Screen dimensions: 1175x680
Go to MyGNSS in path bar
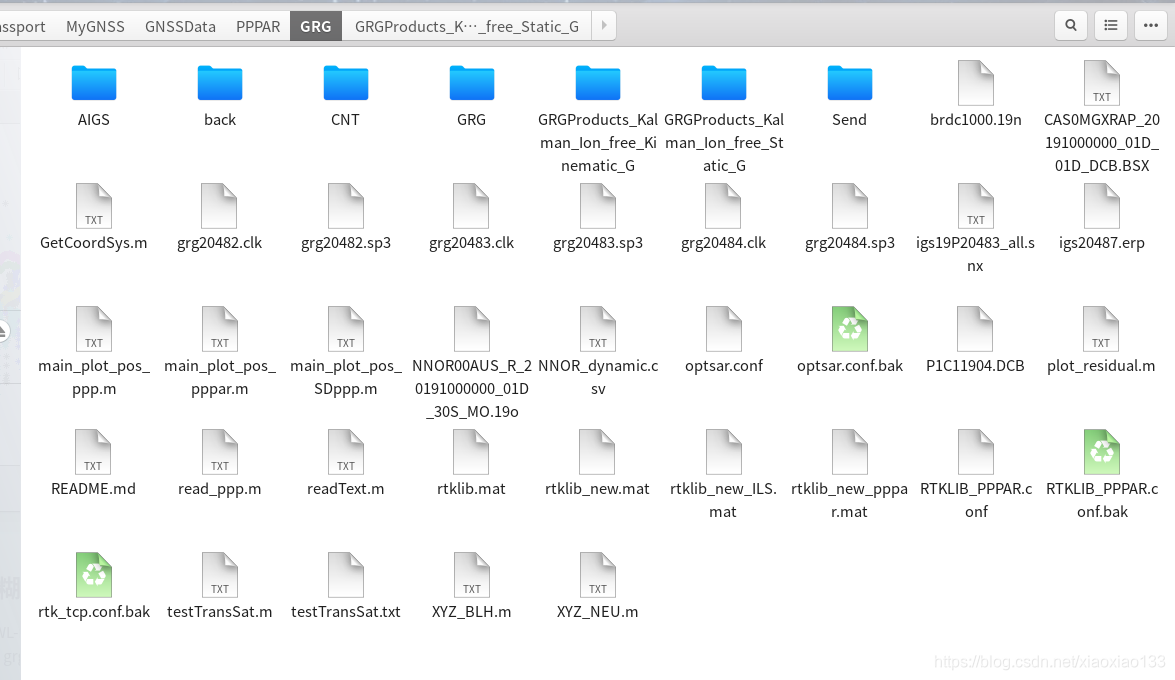click(95, 26)
